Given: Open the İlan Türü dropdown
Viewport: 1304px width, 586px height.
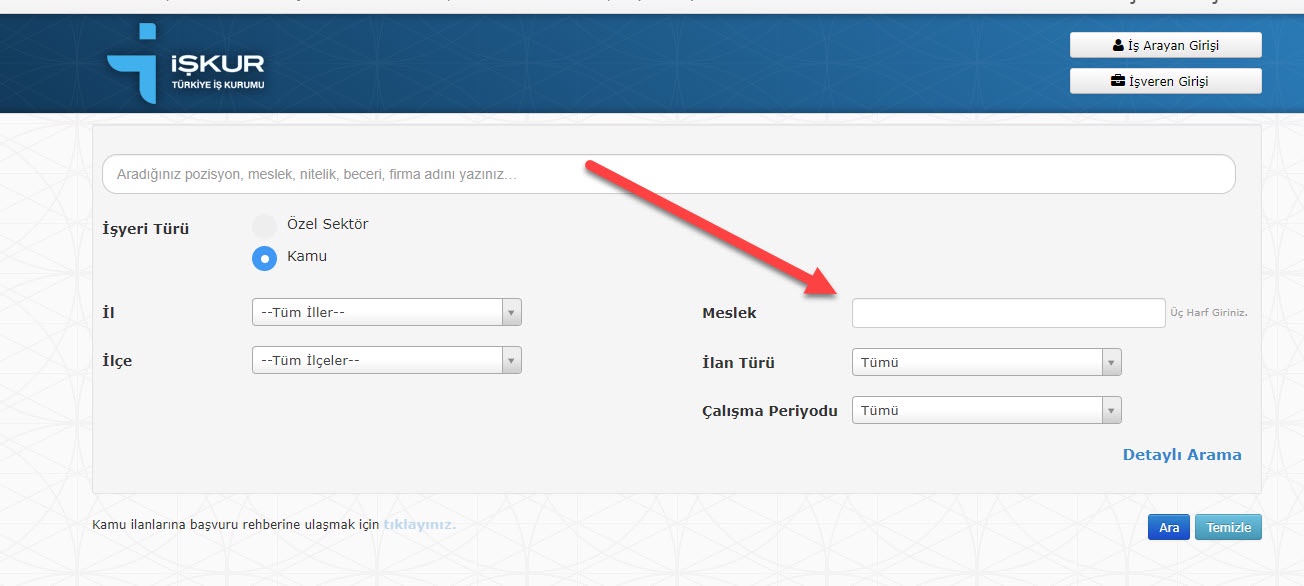Looking at the screenshot, I should (985, 362).
